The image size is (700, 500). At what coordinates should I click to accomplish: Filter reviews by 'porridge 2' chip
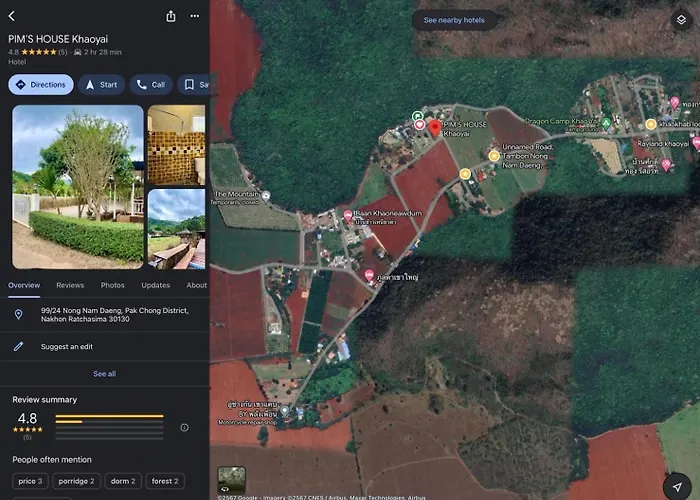click(x=76, y=481)
